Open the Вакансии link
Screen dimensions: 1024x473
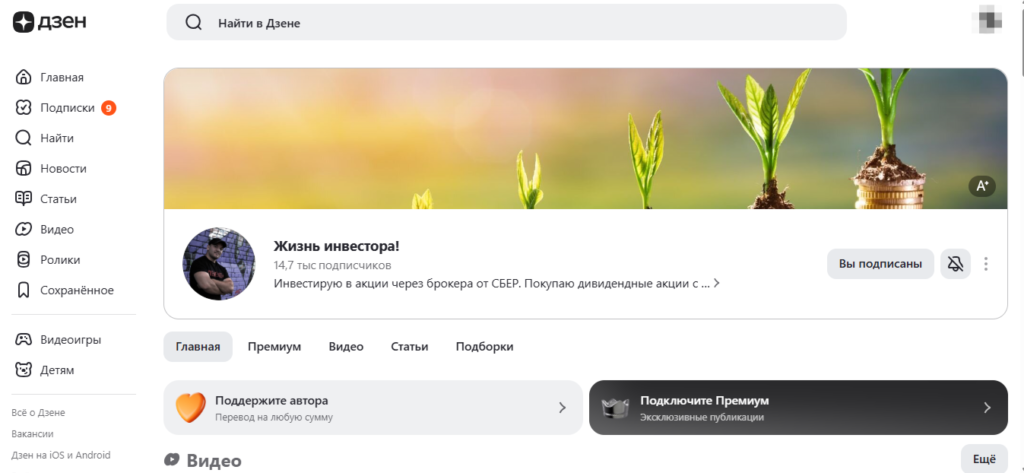coord(33,433)
